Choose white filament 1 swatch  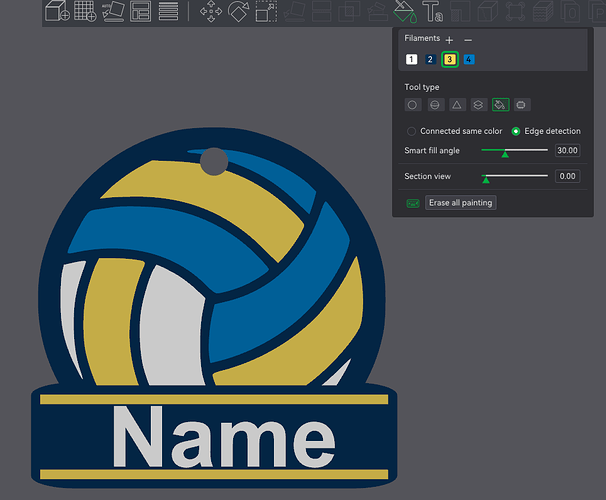[x=411, y=60]
